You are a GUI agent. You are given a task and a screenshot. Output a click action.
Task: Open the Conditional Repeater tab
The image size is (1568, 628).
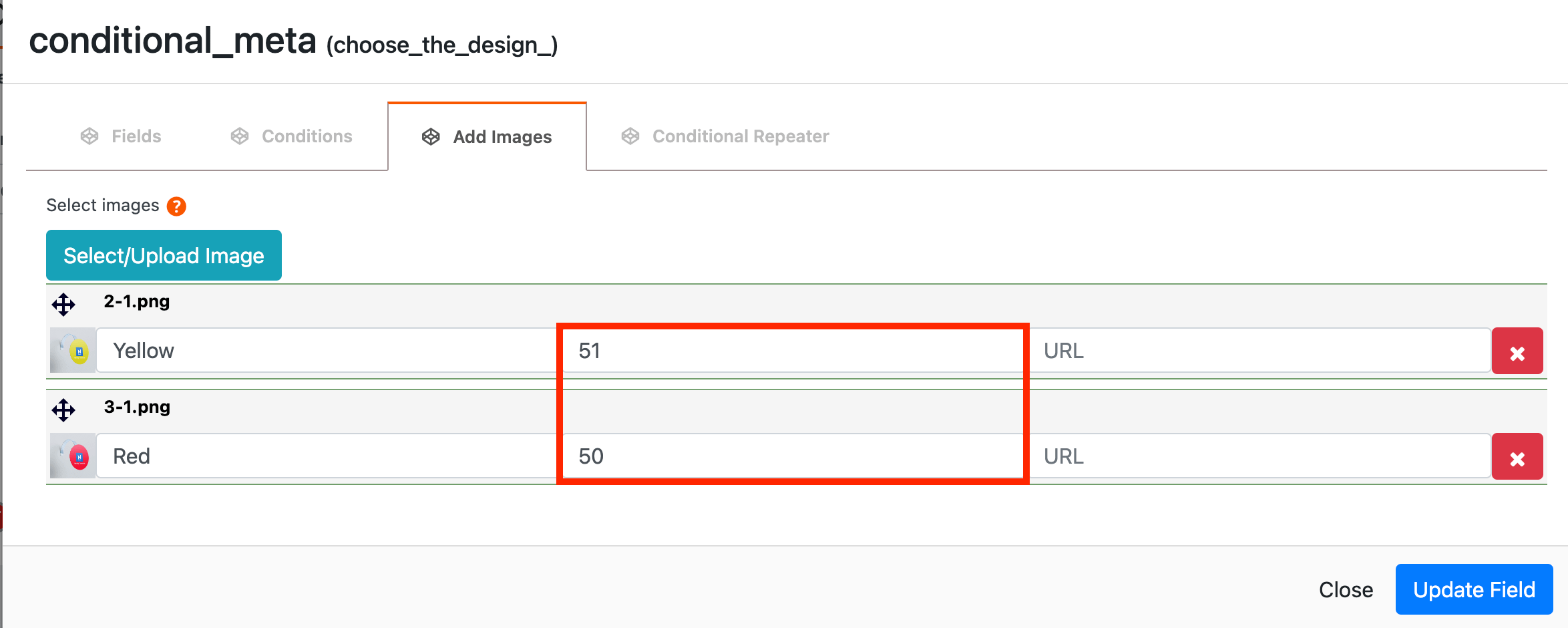[x=725, y=136]
